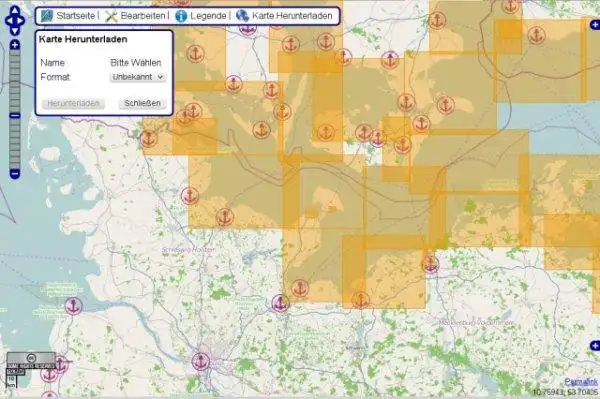This screenshot has height=399, width=600.
Task: Click the Herunterladen button
Action: tap(73, 104)
